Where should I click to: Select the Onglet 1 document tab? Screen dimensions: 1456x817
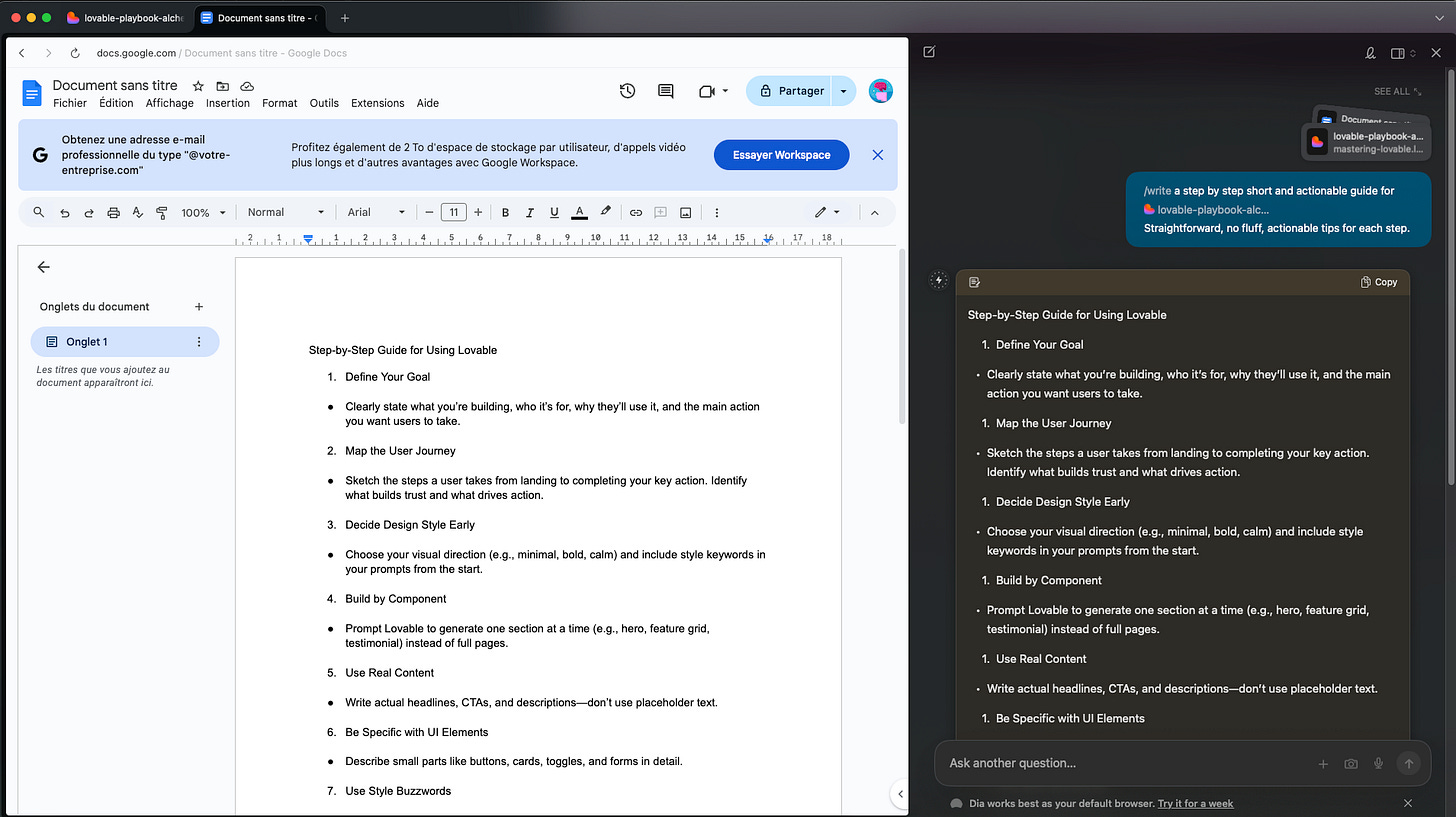coord(125,342)
